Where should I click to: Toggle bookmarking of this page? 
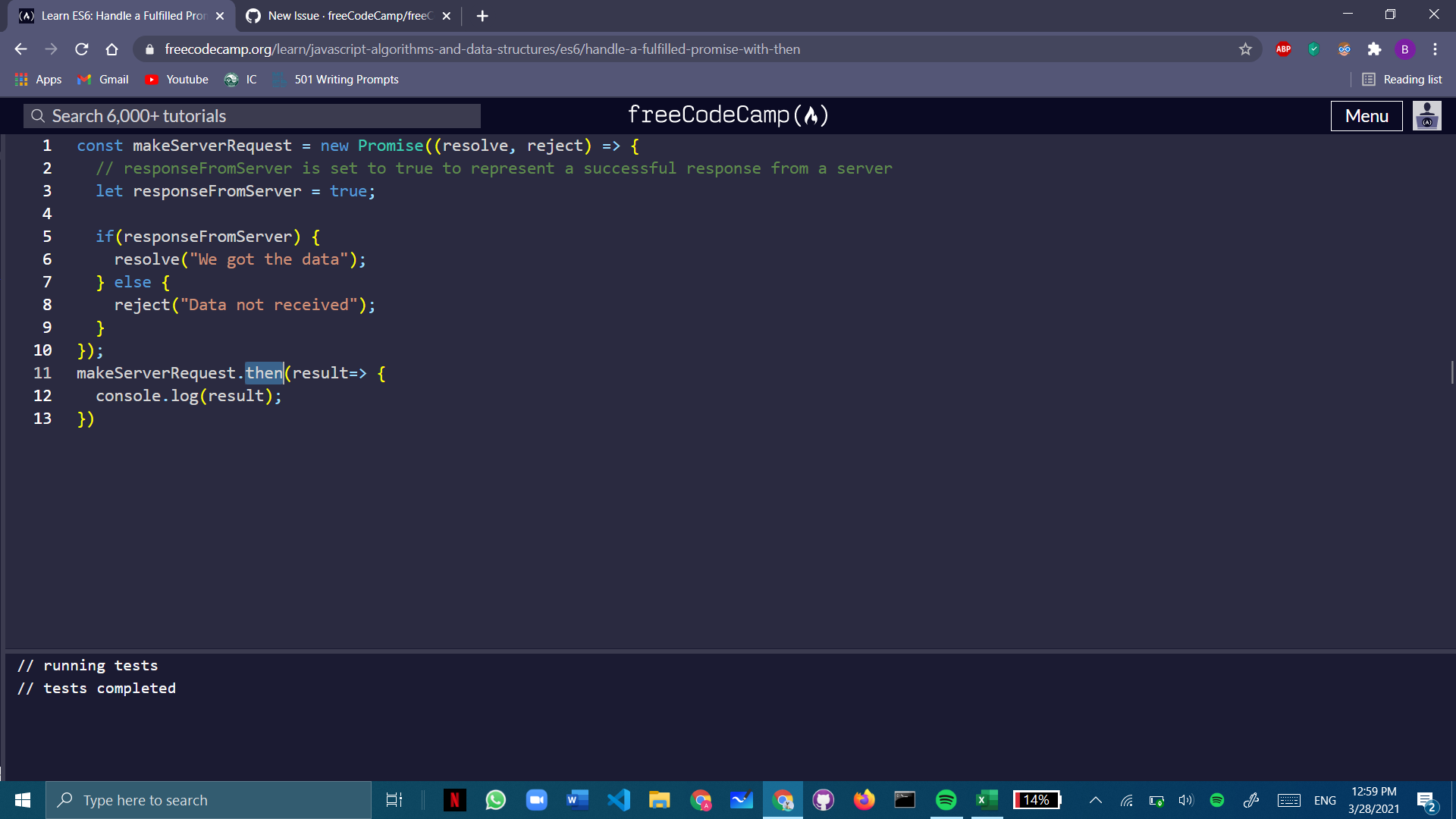[1245, 49]
